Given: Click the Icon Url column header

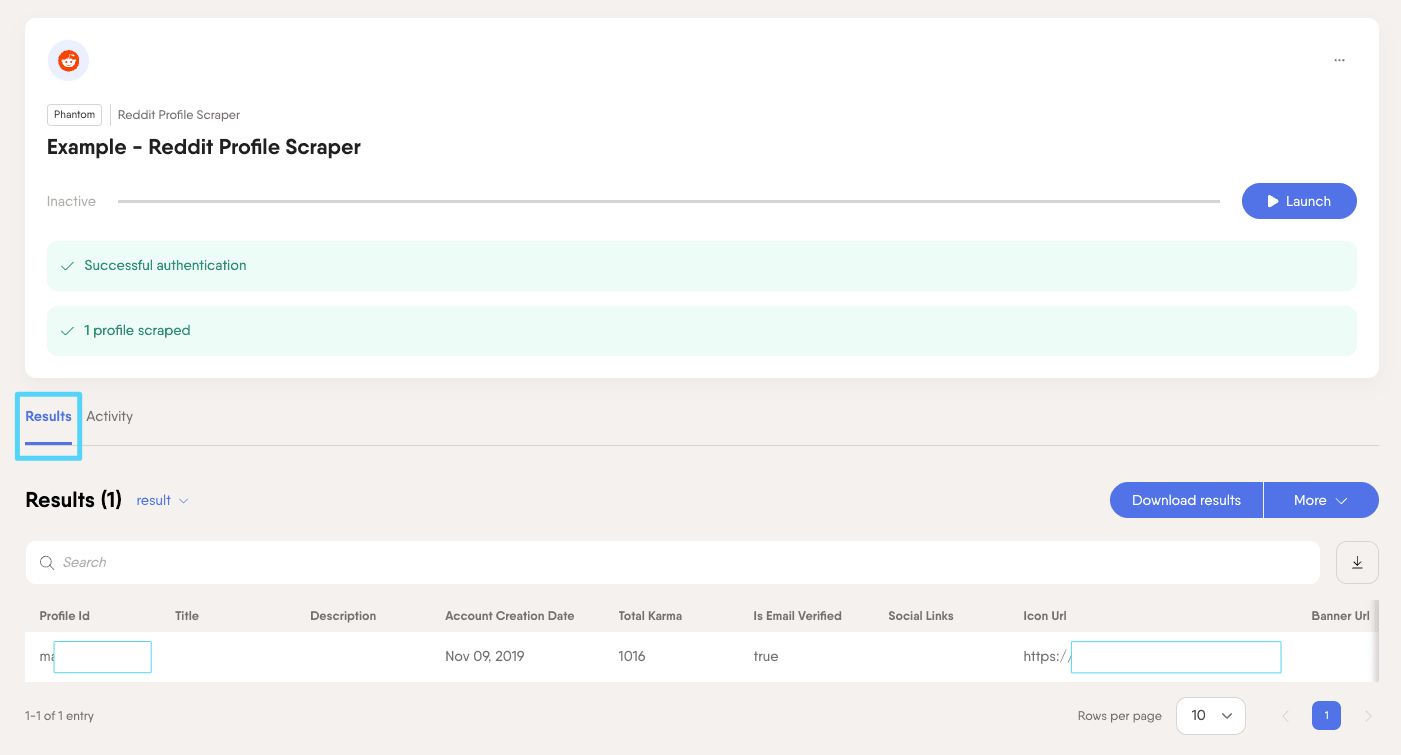Looking at the screenshot, I should pos(1045,616).
